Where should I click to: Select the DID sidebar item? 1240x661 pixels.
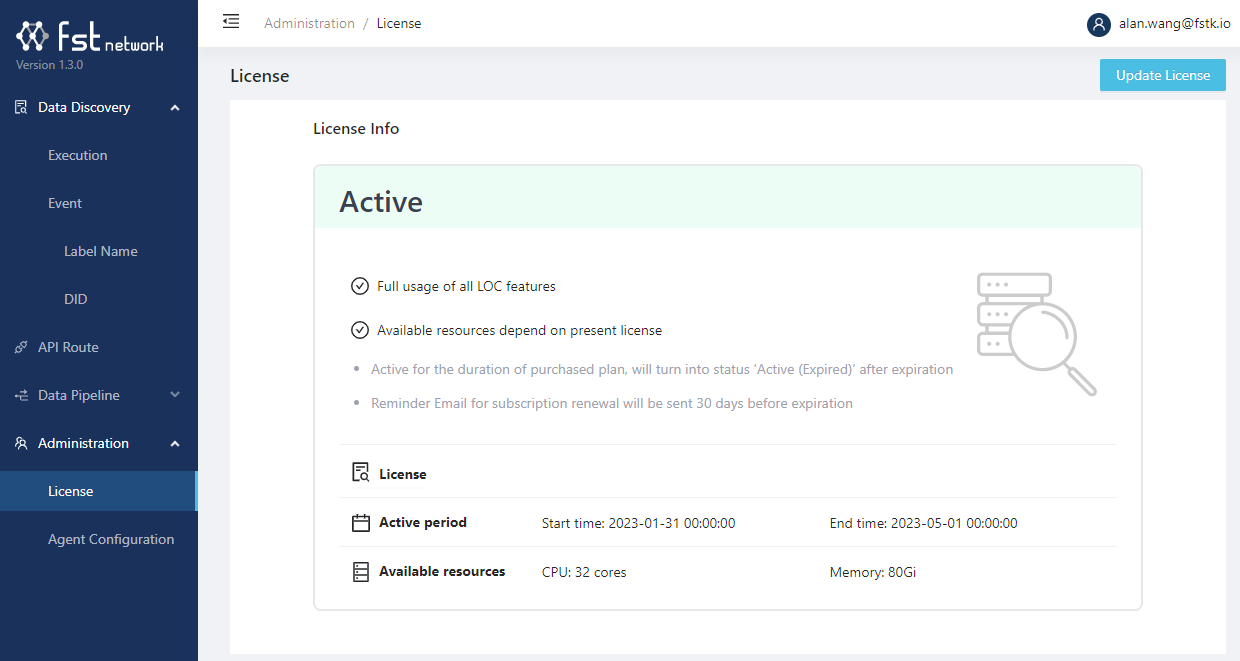pos(76,299)
